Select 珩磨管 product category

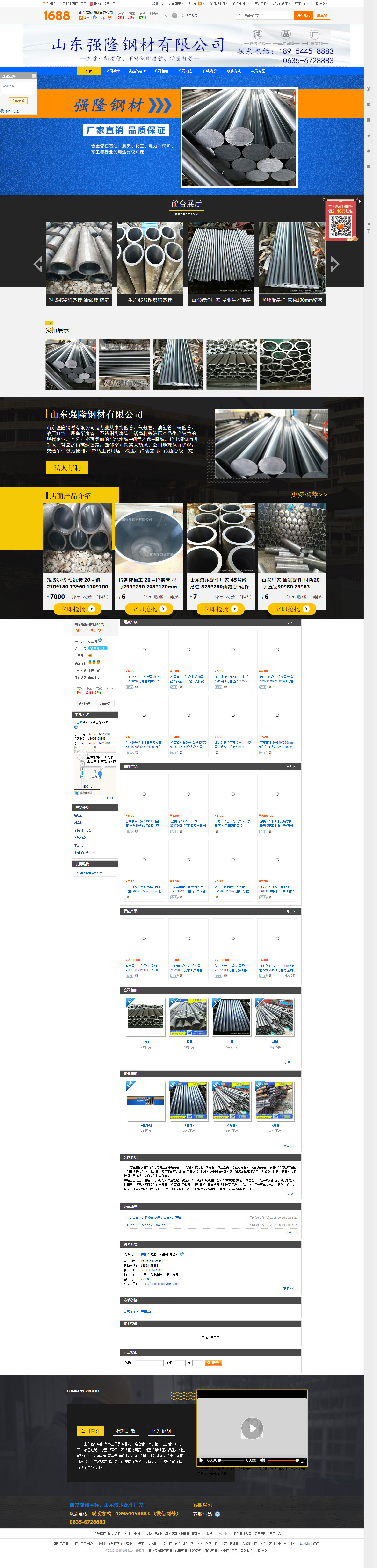(79, 816)
